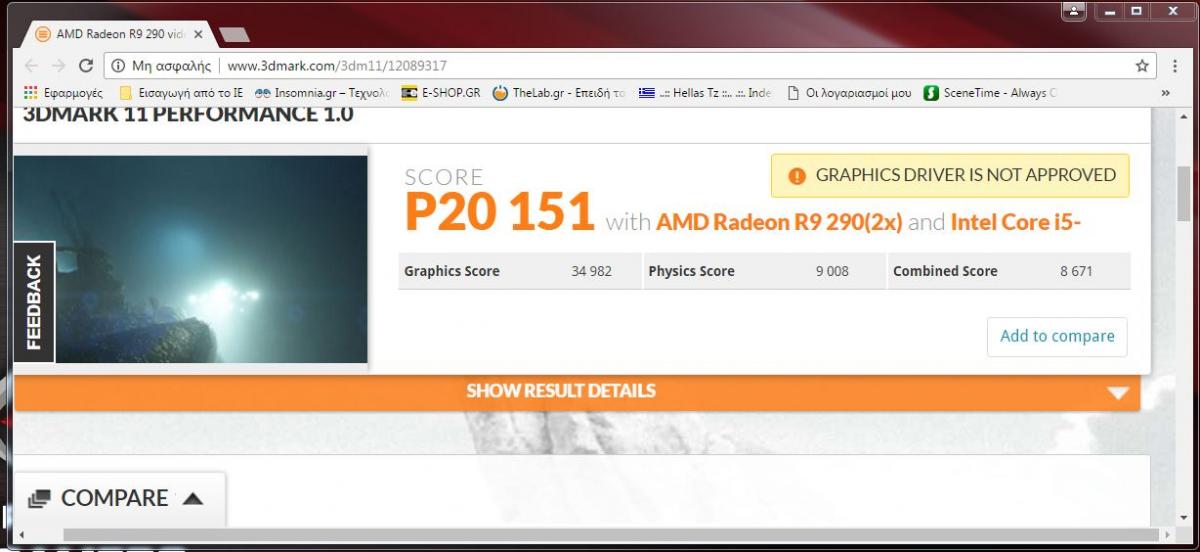The width and height of the screenshot is (1200, 552).
Task: Click the underwater benchmark thumbnail image
Action: tap(191, 259)
